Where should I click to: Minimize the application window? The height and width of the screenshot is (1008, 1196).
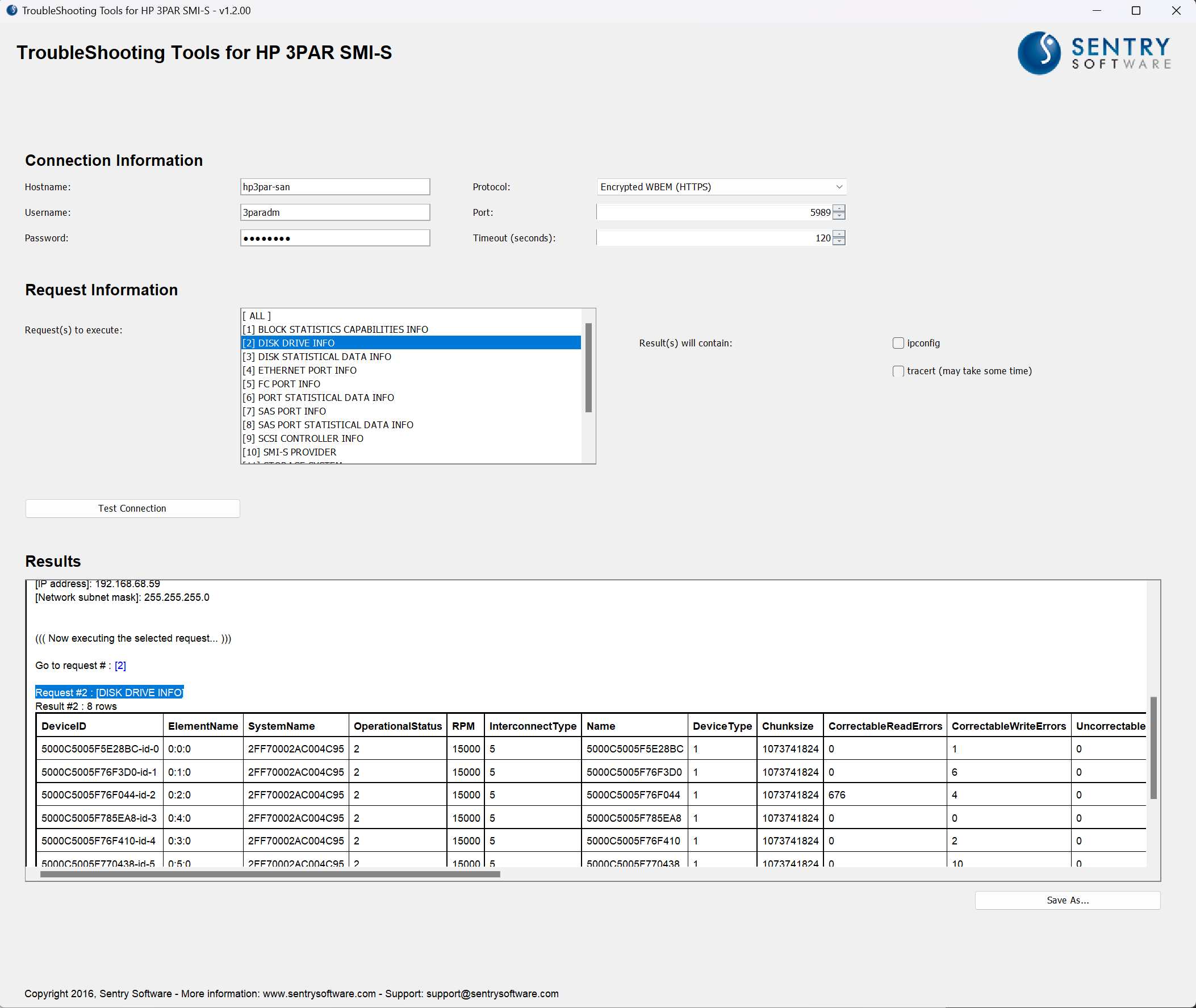tap(1097, 10)
